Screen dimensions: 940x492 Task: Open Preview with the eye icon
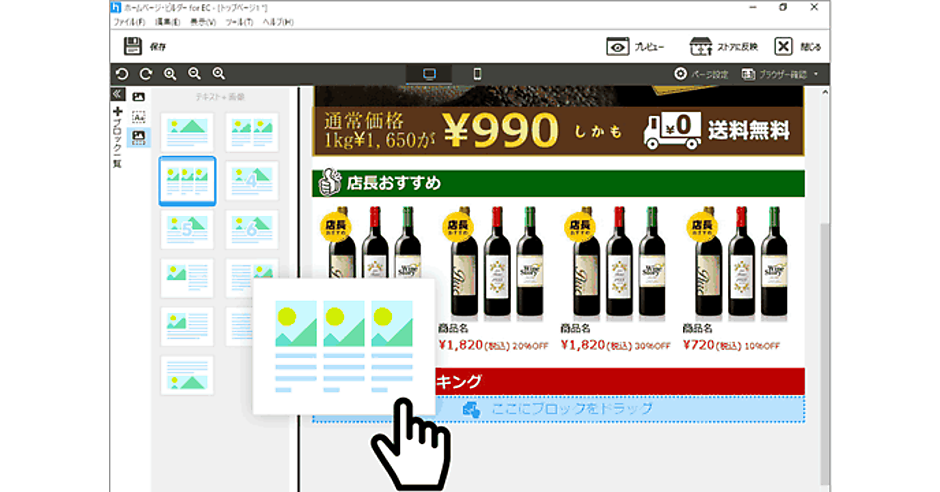coord(618,46)
